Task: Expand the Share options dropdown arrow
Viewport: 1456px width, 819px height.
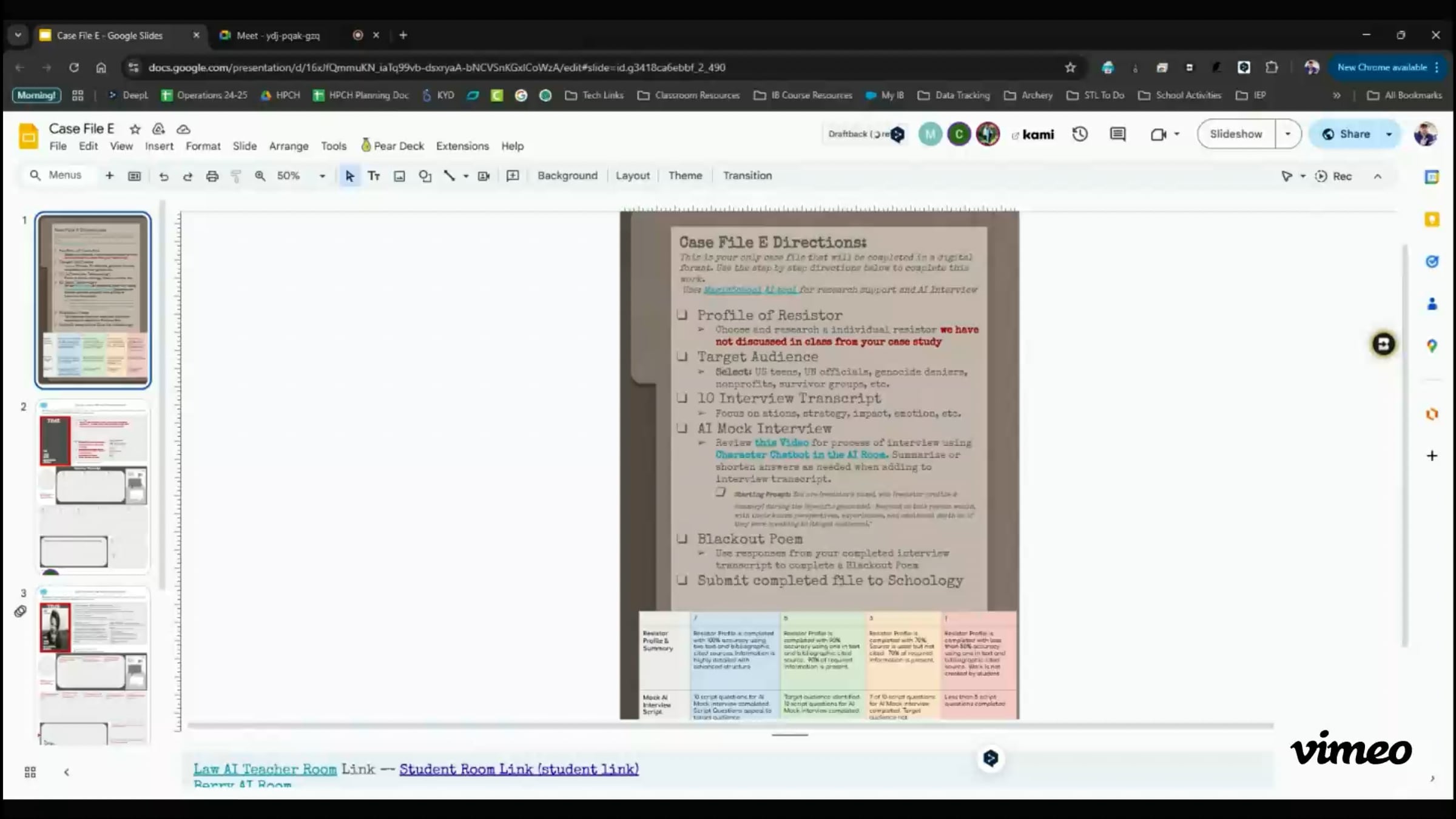Action: pyautogui.click(x=1389, y=134)
